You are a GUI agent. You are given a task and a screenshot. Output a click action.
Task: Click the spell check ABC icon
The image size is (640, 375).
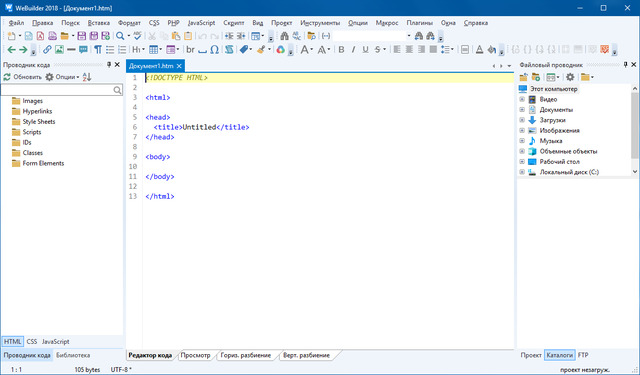[x=138, y=36]
